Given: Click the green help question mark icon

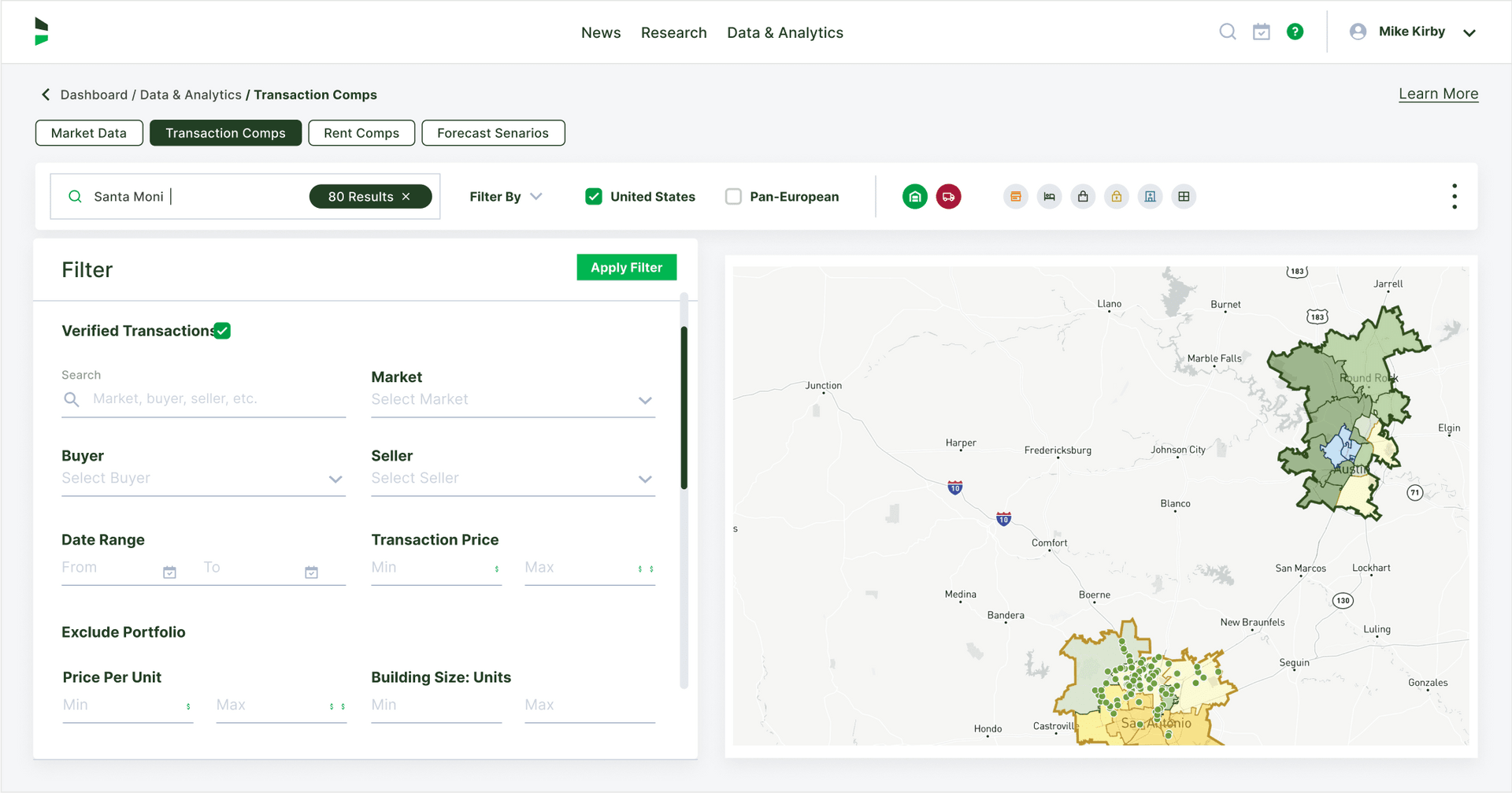Looking at the screenshot, I should pyautogui.click(x=1295, y=31).
